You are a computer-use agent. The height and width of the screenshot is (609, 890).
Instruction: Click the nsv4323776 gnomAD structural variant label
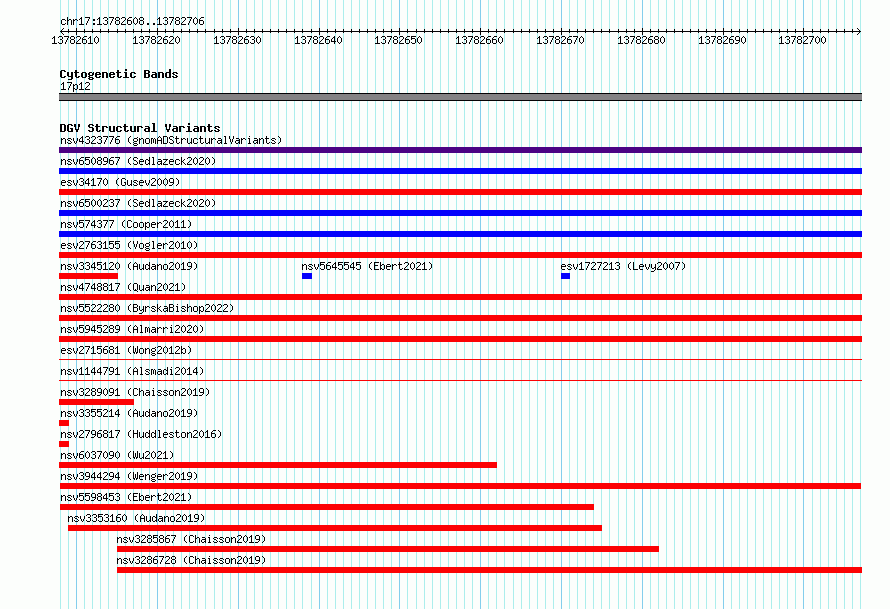point(171,140)
